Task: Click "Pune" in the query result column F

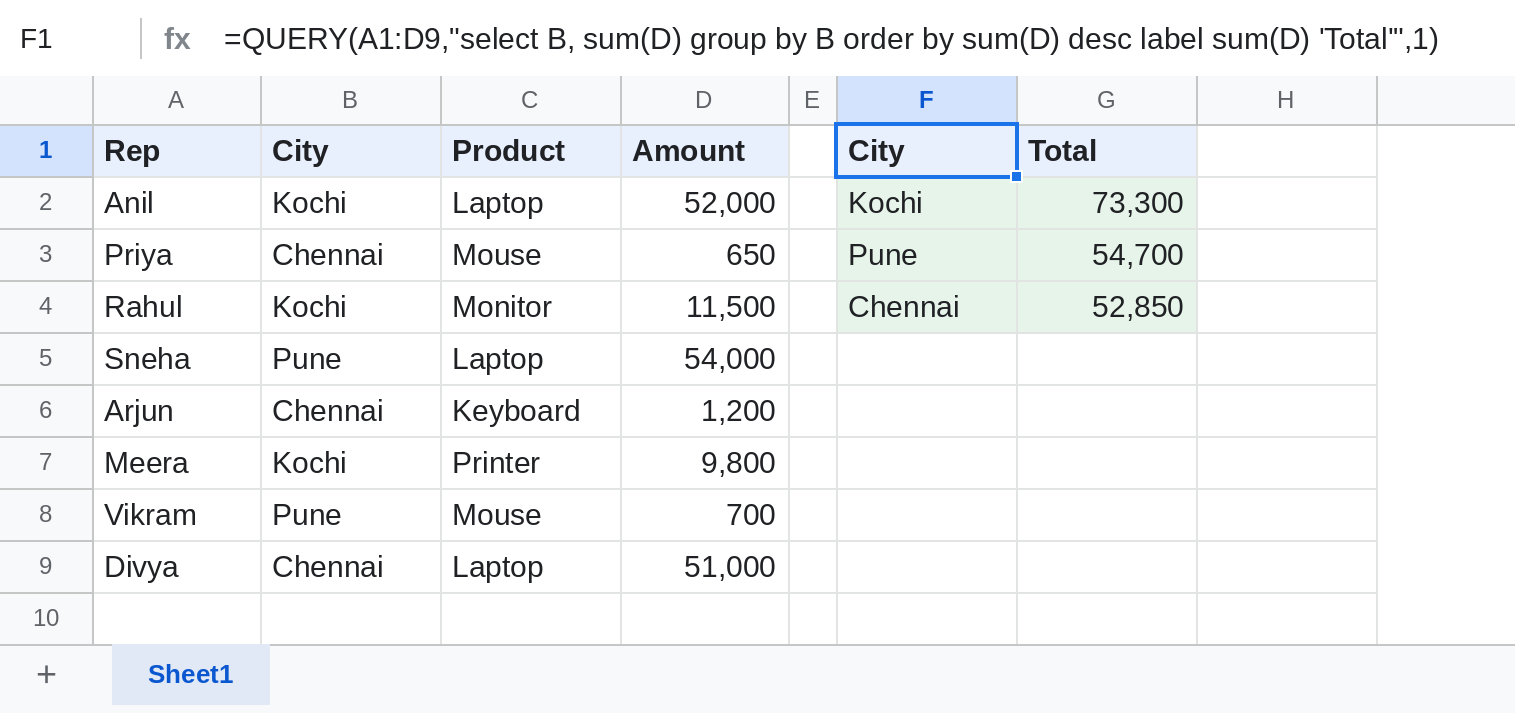Action: click(x=927, y=255)
